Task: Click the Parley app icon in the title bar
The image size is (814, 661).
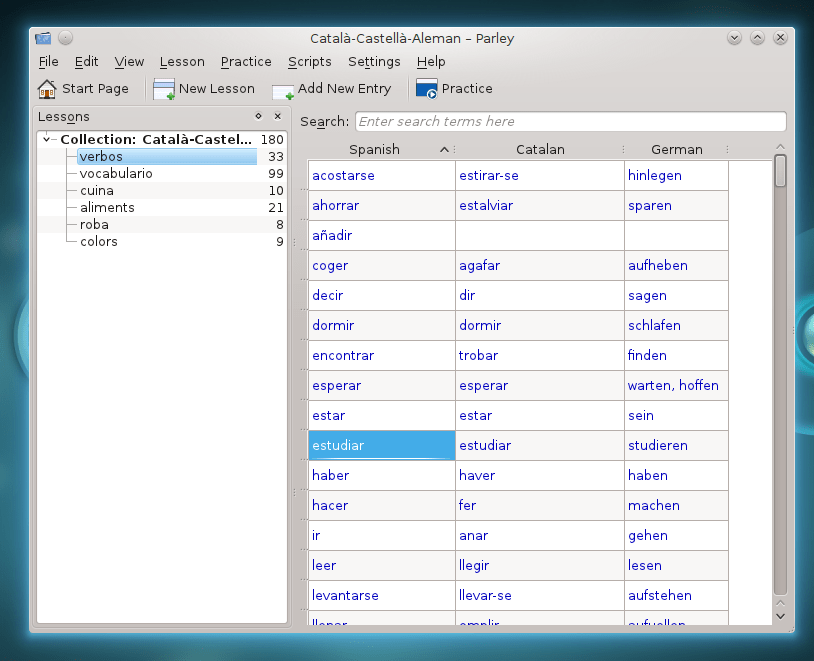Action: 42,38
